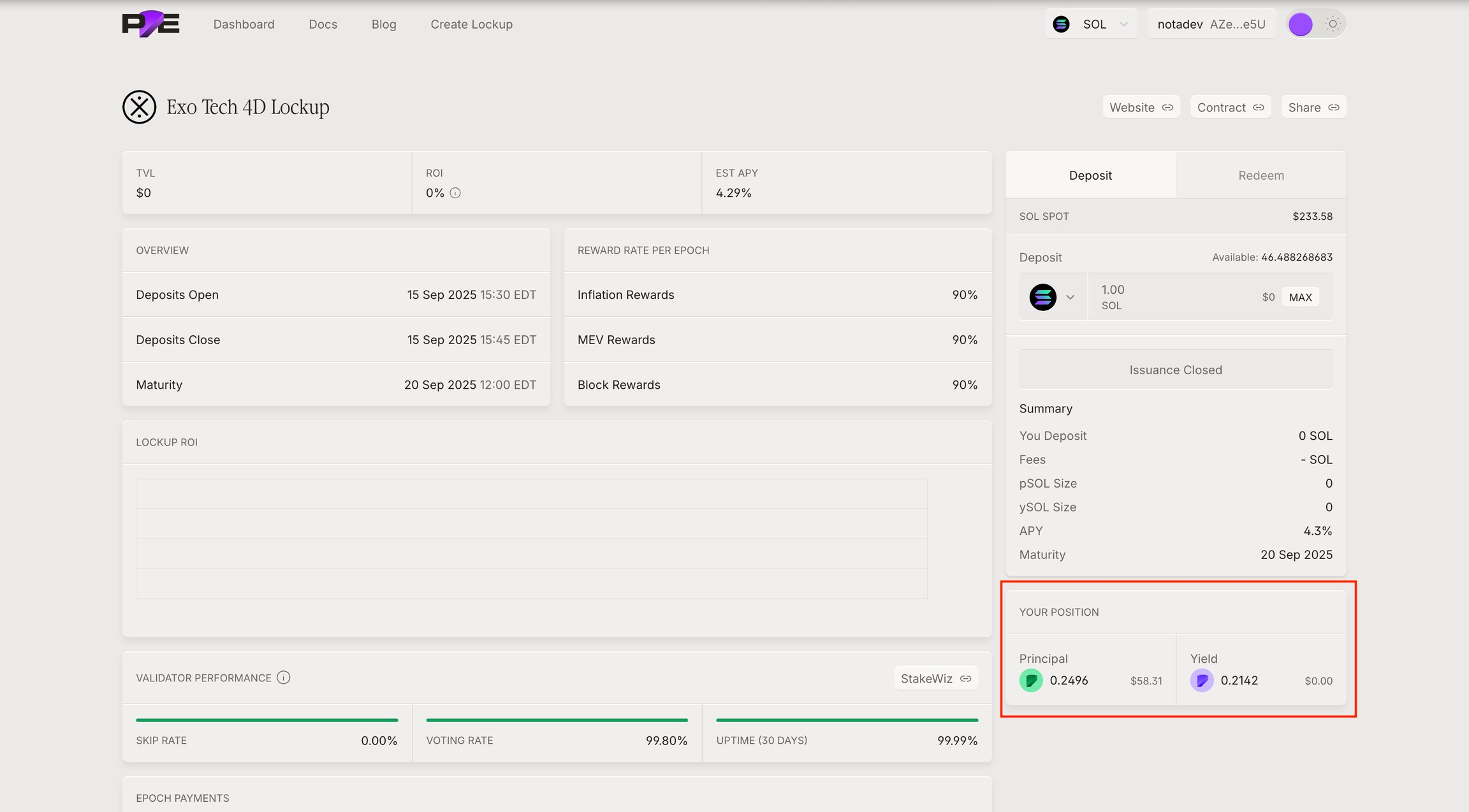Image resolution: width=1469 pixels, height=812 pixels.
Task: Toggle the dark/light theme switch
Action: click(x=1316, y=24)
